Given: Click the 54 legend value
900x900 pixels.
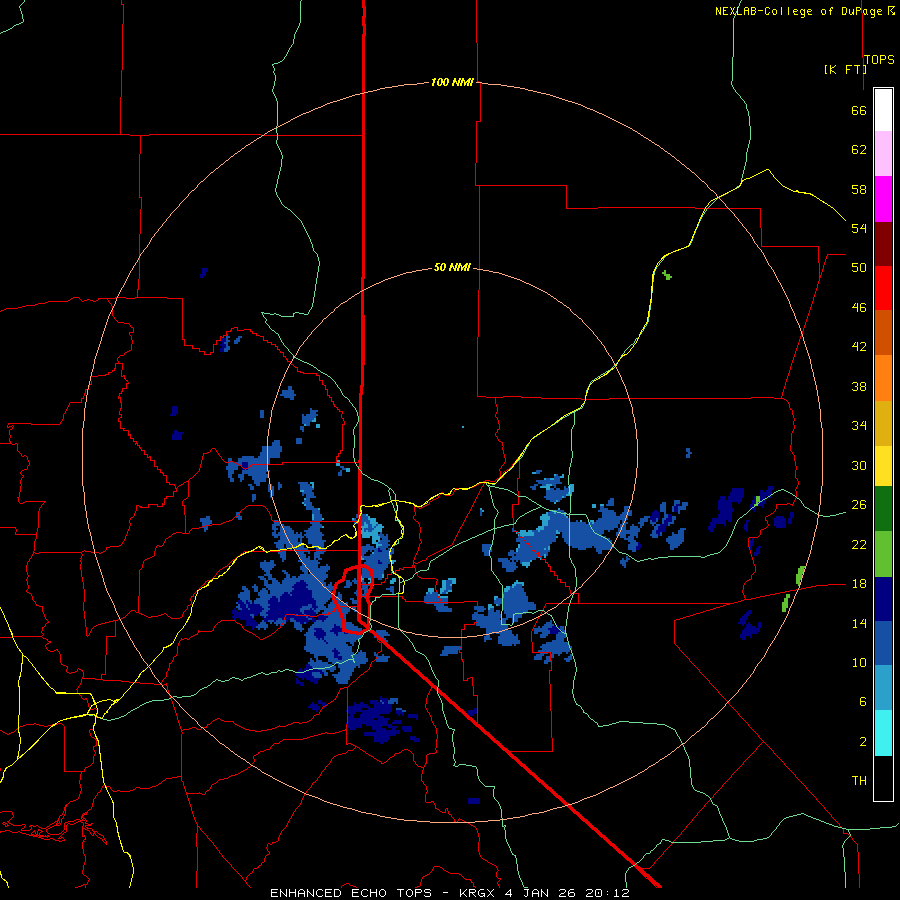Looking at the screenshot, I should pyautogui.click(x=859, y=228).
